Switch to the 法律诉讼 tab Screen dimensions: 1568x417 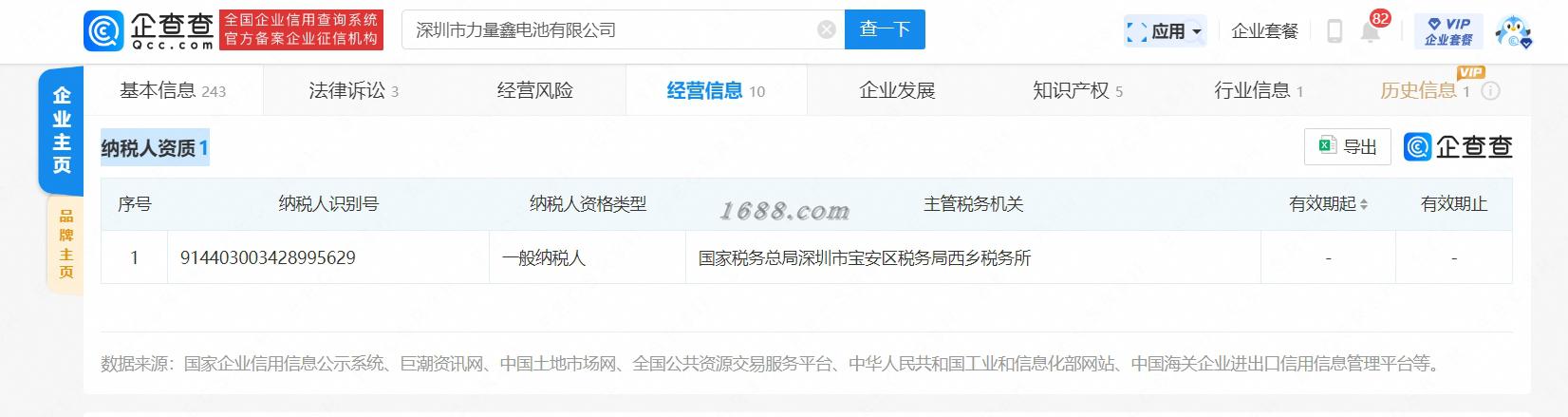click(354, 91)
